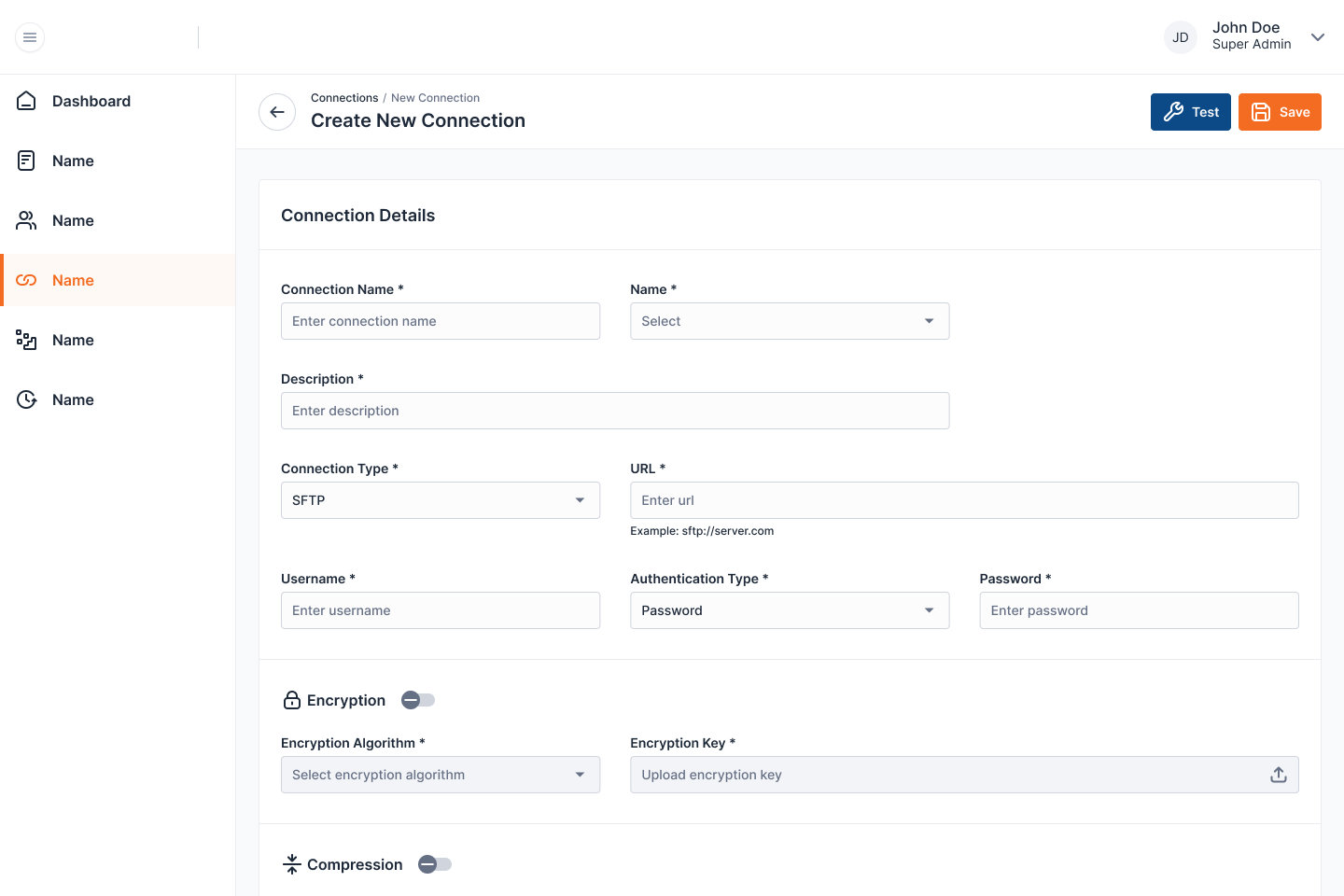Click the Connection Details heading
This screenshot has width=1344, height=896.
click(x=358, y=216)
